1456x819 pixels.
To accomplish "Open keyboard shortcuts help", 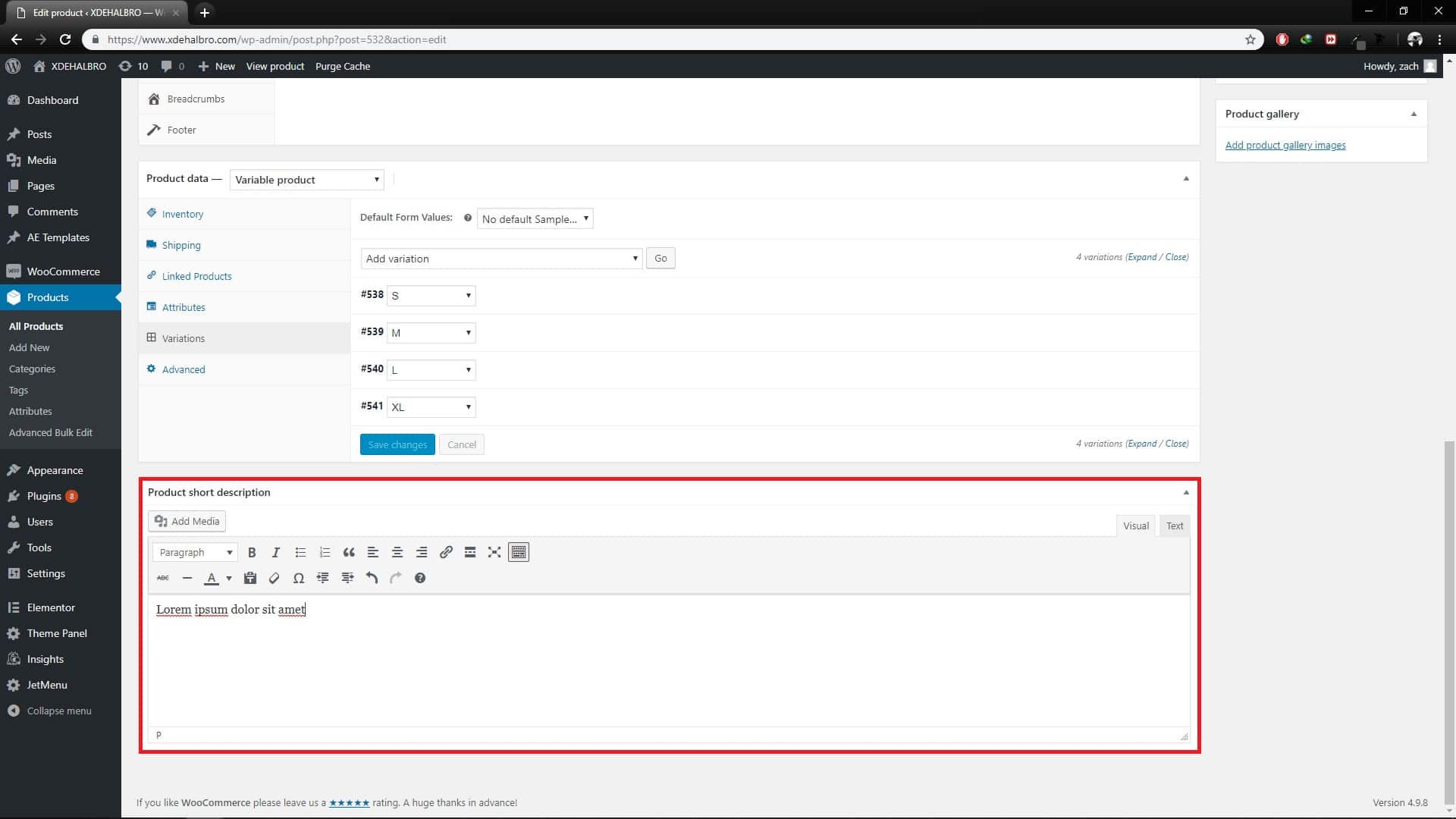I will click(420, 578).
